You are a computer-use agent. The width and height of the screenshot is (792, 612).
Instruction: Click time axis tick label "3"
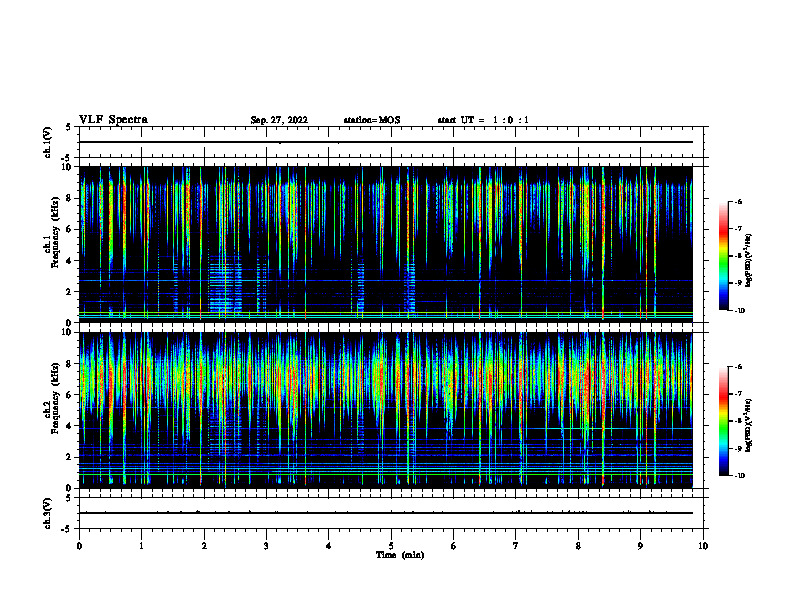pos(266,546)
